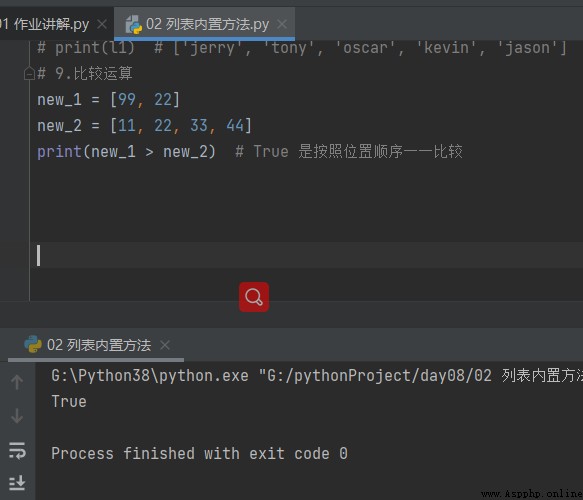Image resolution: width=583 pixels, height=500 pixels.
Task: Click the line new_2 = [11, 22, 33, 44]
Action: tap(145, 126)
